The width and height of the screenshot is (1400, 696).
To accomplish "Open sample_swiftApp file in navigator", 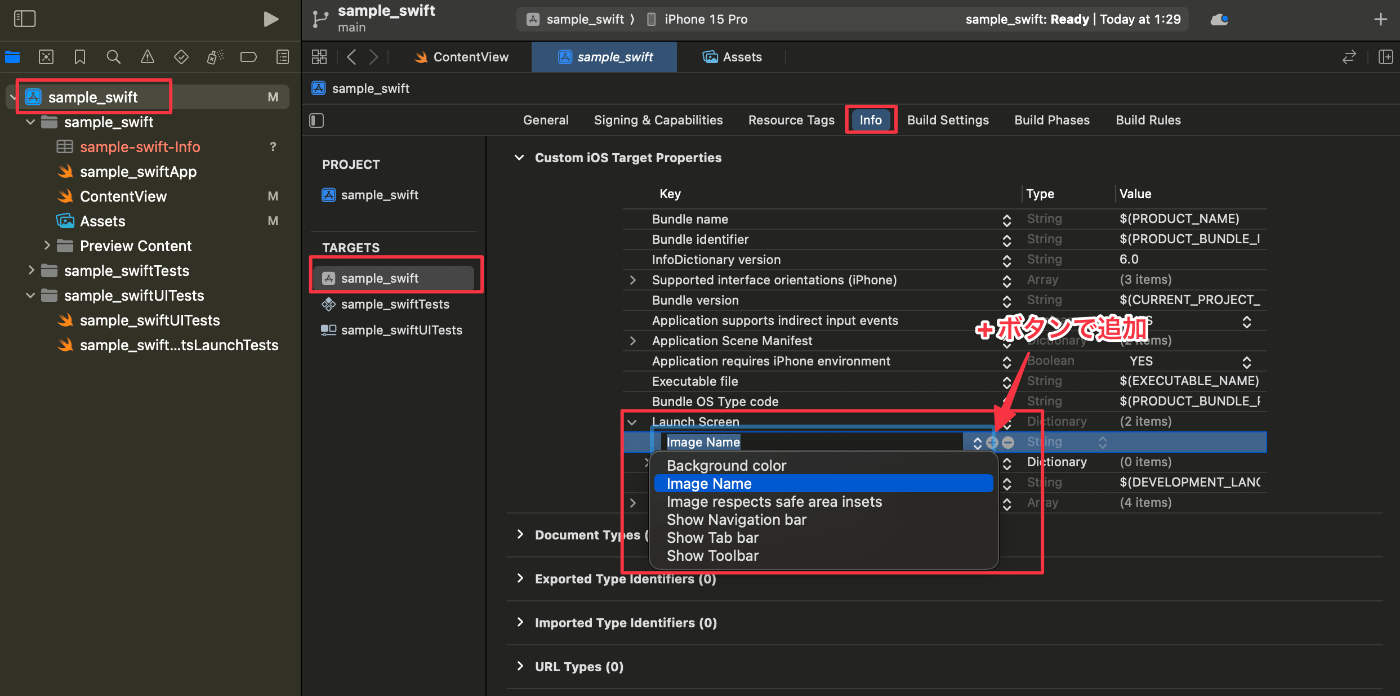I will coord(138,172).
